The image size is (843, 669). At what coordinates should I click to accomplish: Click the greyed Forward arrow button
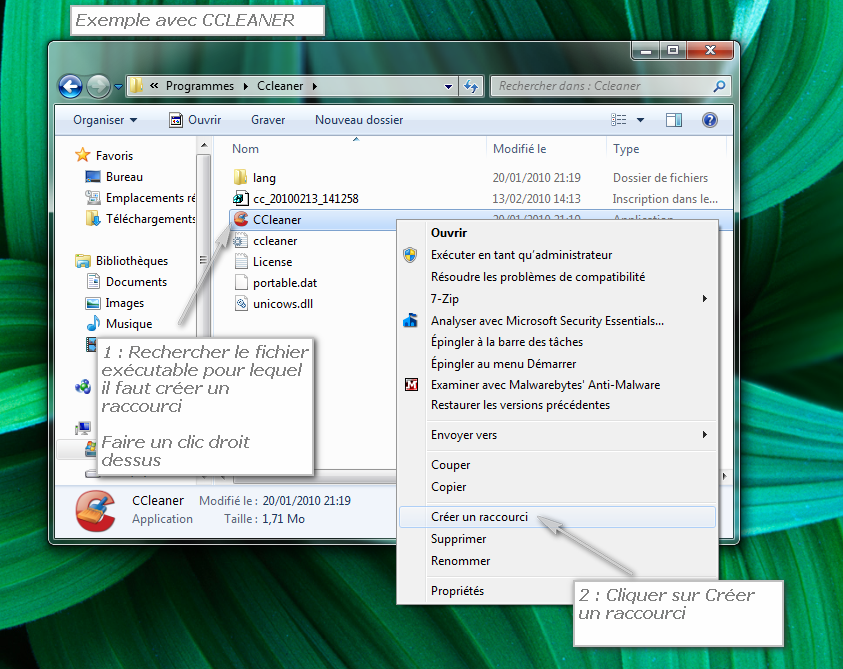[98, 86]
